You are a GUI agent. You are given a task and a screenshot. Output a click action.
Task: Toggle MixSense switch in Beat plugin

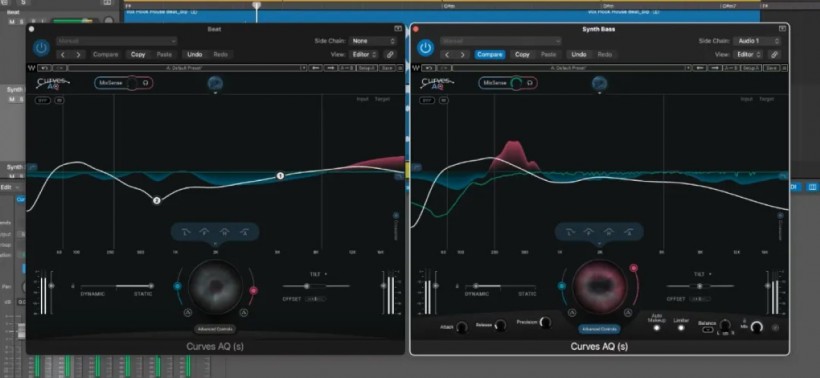(132, 83)
